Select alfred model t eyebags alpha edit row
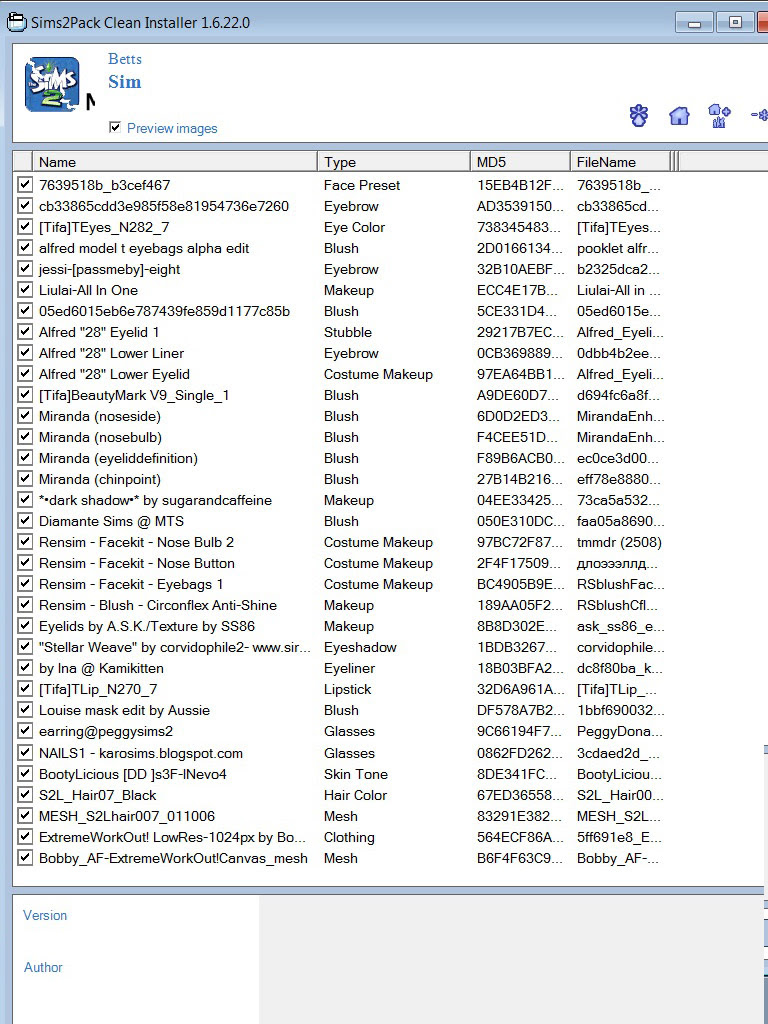The height and width of the screenshot is (1024, 768). point(342,248)
